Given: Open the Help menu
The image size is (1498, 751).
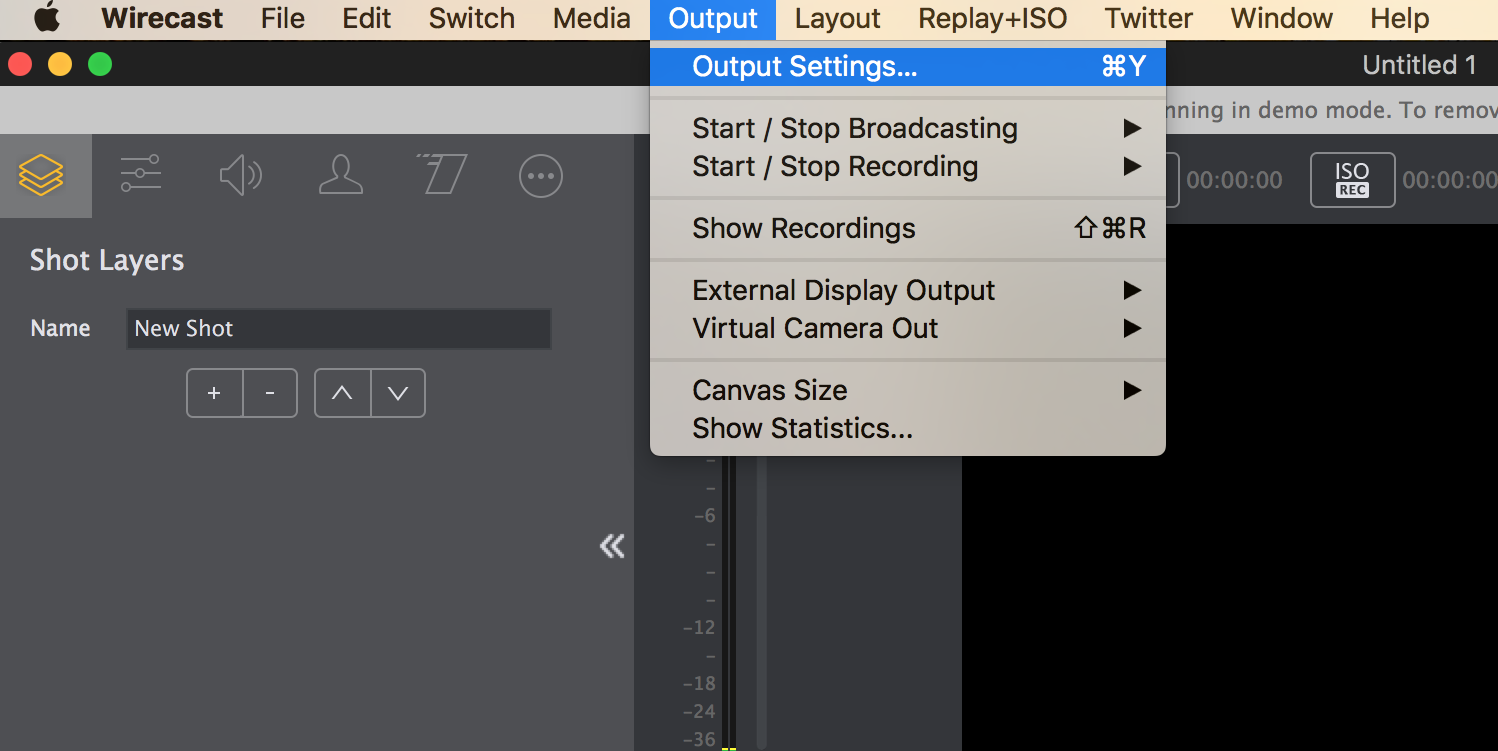Looking at the screenshot, I should tap(1400, 18).
